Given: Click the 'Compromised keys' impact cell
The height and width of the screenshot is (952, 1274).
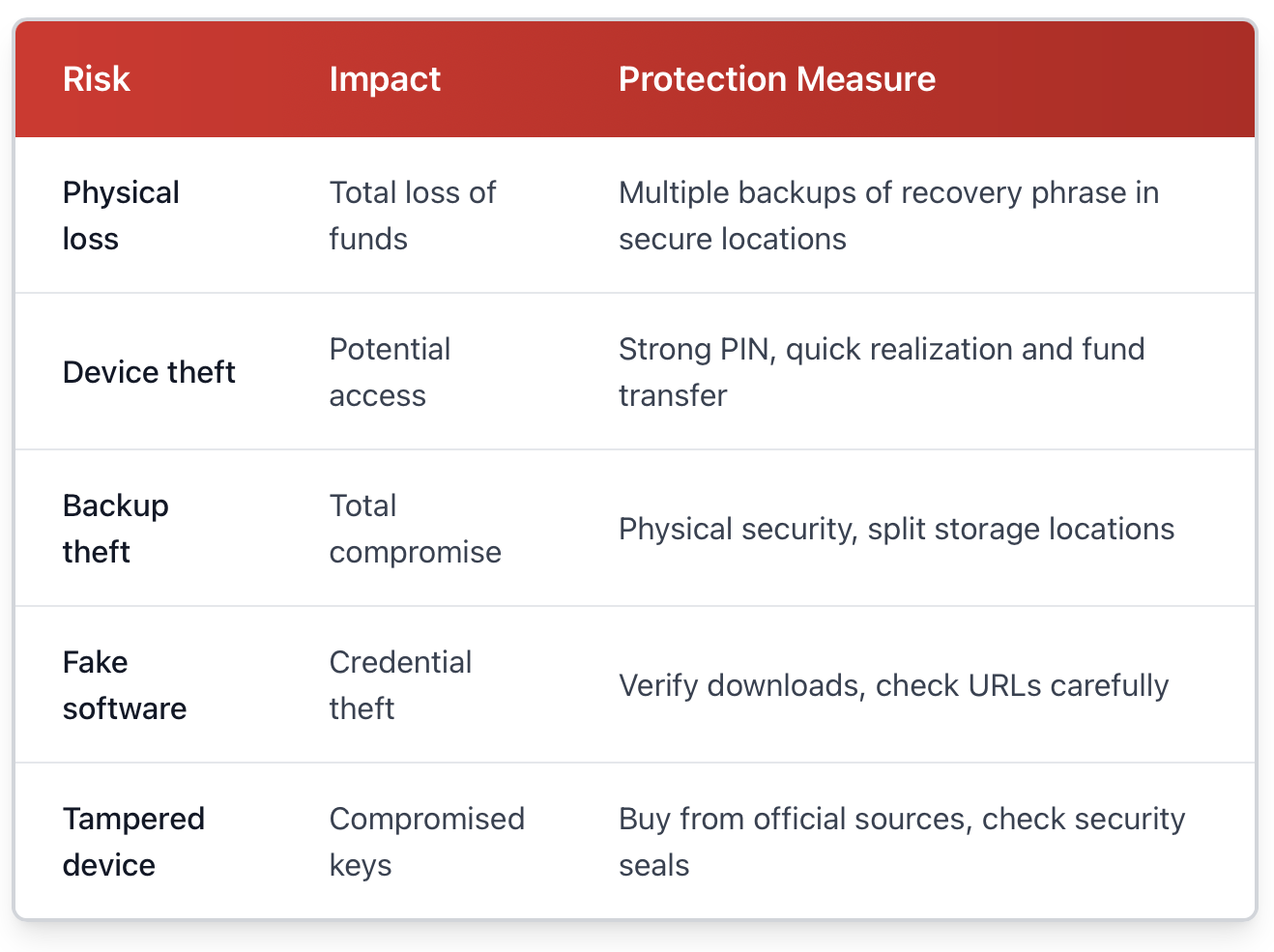Looking at the screenshot, I should 426,841.
